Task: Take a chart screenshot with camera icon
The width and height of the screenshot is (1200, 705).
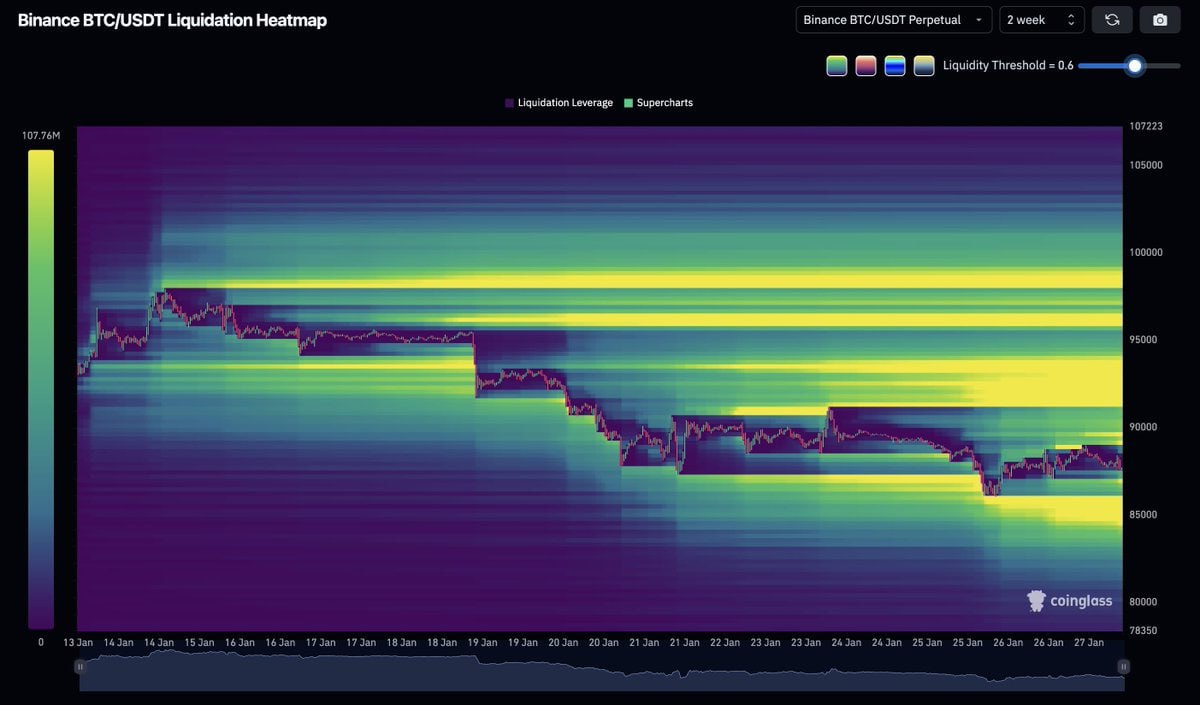Action: click(1160, 20)
